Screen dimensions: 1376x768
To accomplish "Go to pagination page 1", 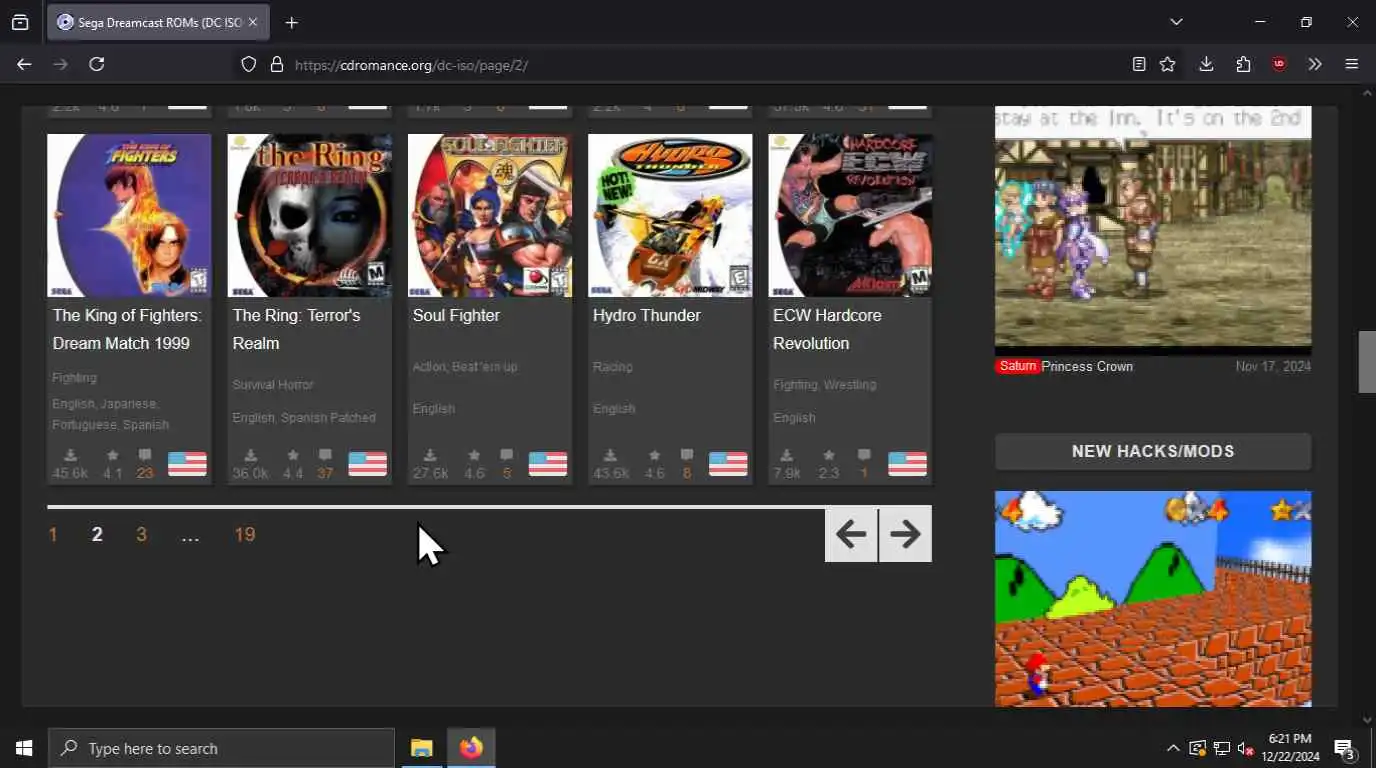I will point(53,535).
